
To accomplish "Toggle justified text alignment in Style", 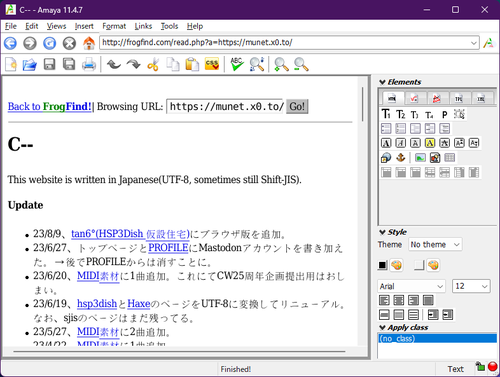I will coord(428,300).
